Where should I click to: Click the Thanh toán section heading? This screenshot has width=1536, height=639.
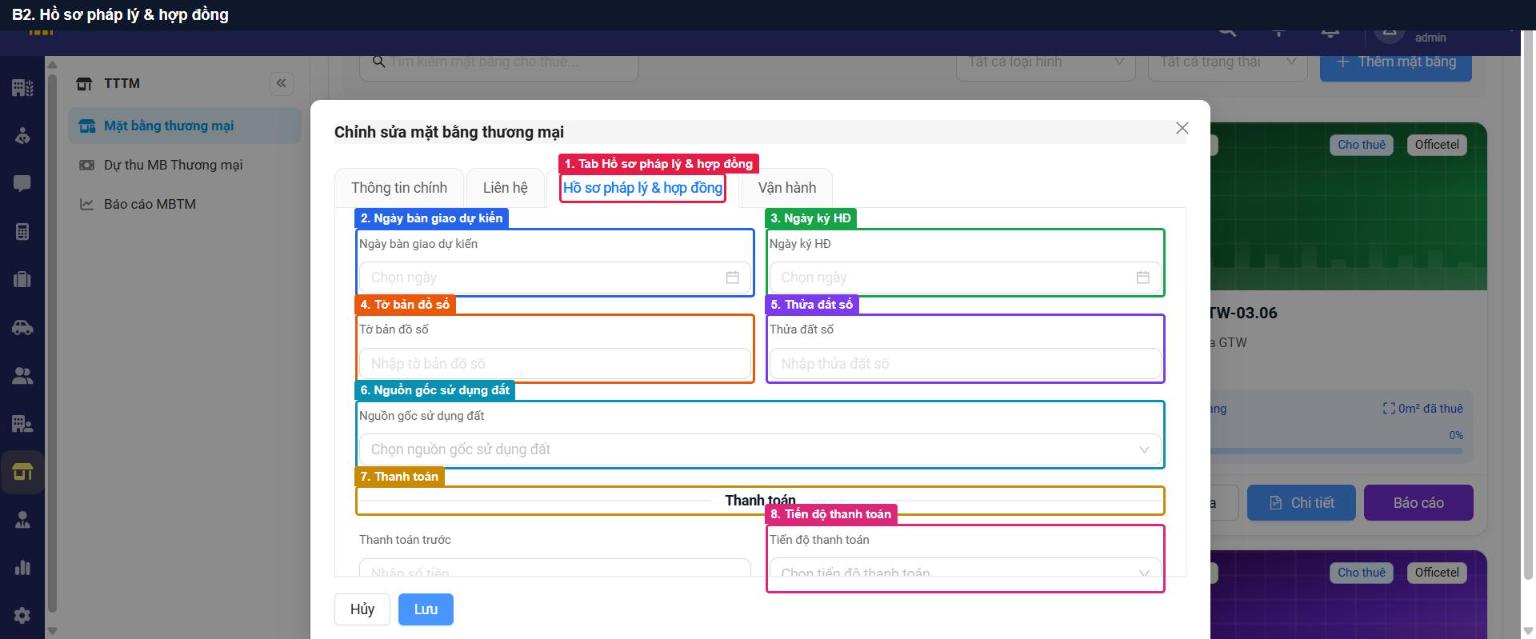pyautogui.click(x=760, y=500)
